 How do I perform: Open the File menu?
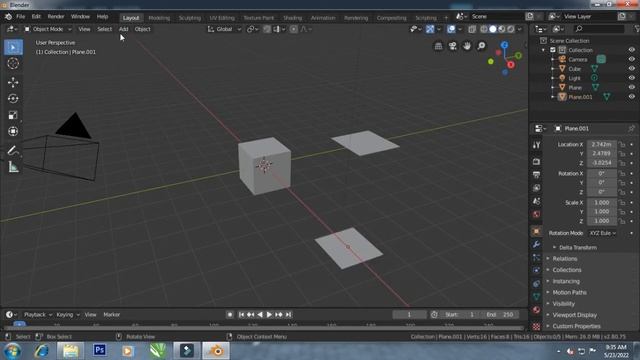[20, 17]
